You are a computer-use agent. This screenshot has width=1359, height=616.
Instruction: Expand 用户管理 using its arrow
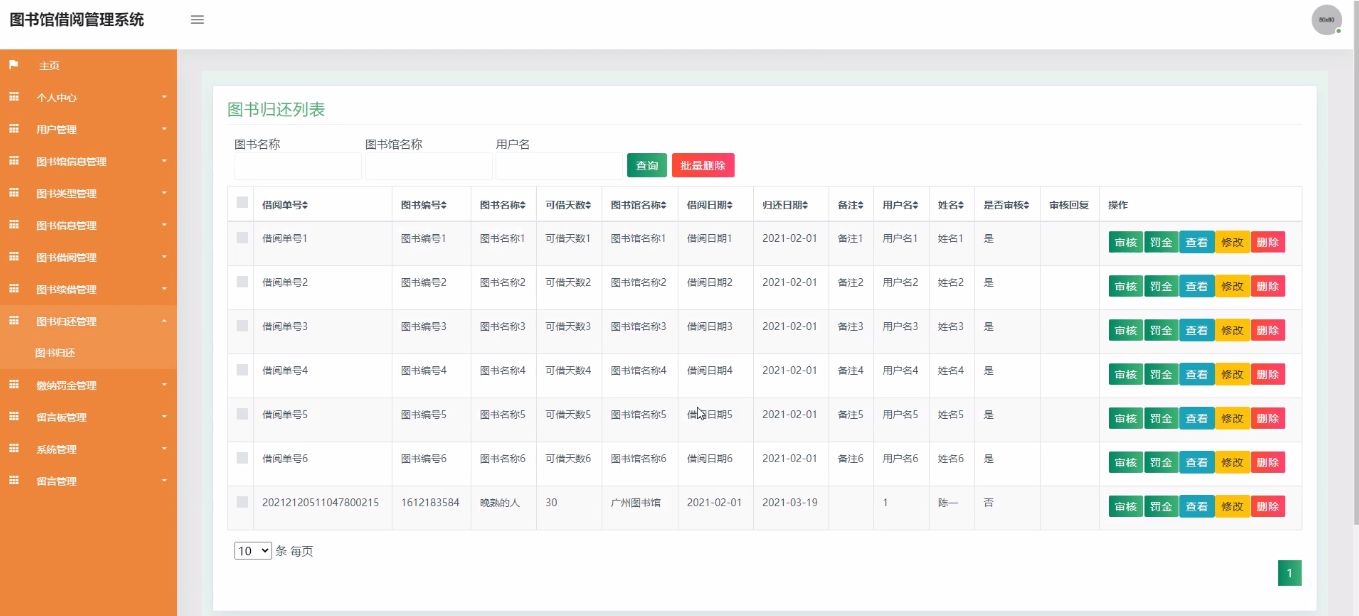[x=164, y=129]
